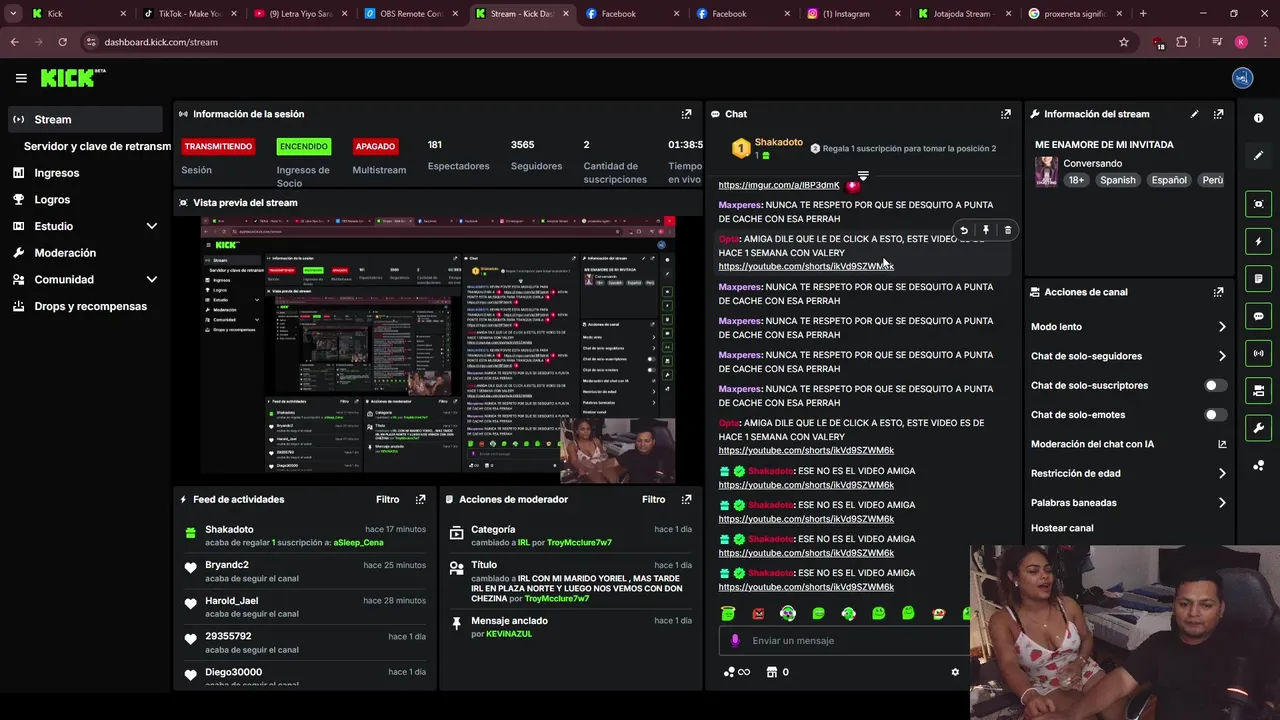This screenshot has width=1280, height=720.
Task: Select Stream in the left sidebar
Action: pos(86,119)
